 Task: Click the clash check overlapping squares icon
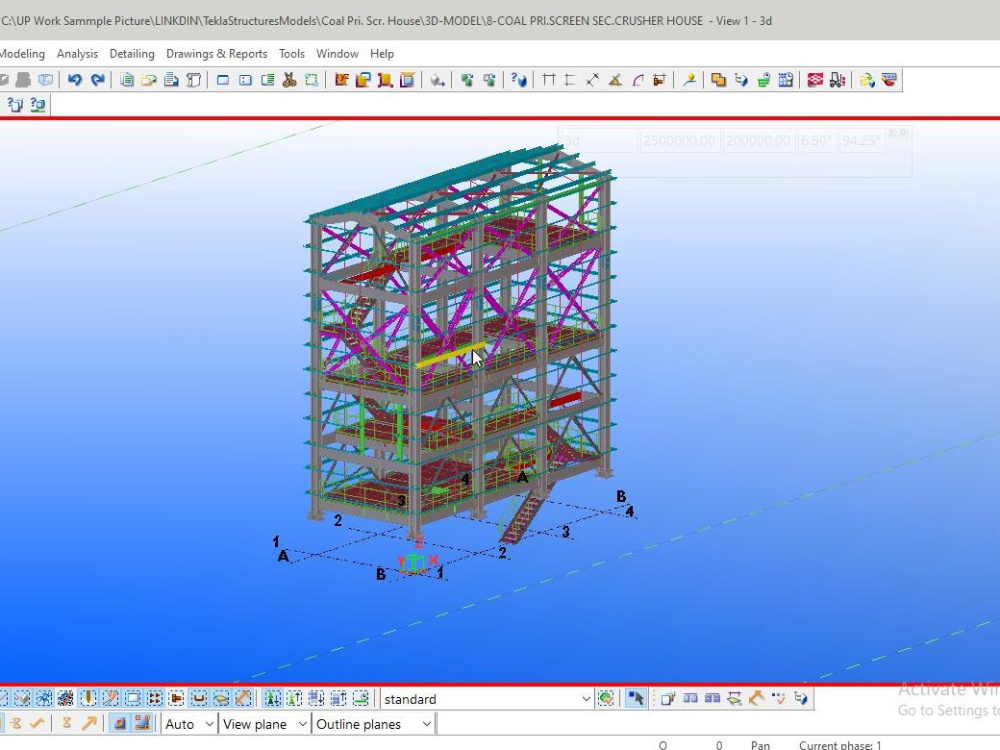[718, 80]
